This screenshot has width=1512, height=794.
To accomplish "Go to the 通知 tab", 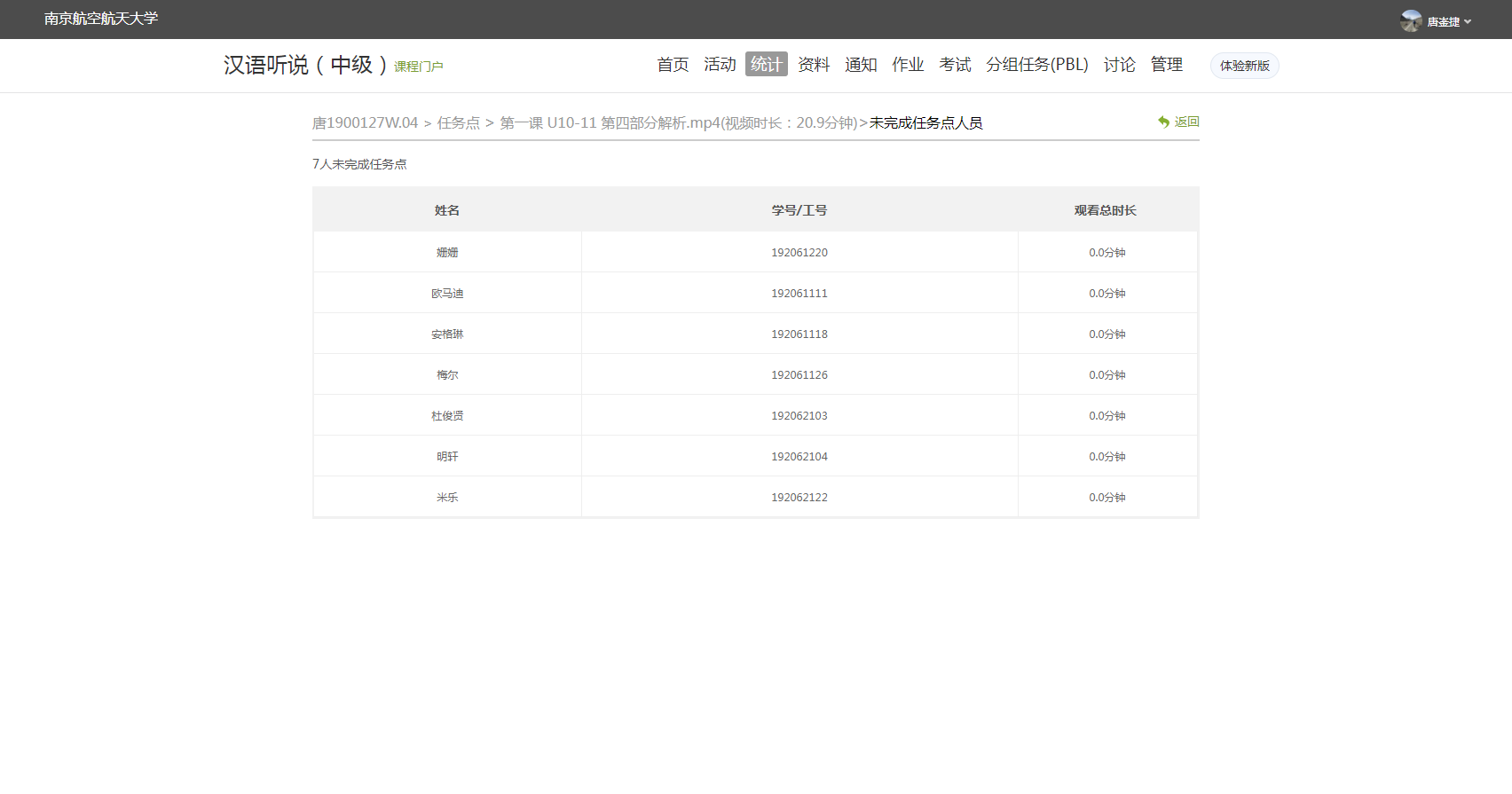I will [861, 65].
